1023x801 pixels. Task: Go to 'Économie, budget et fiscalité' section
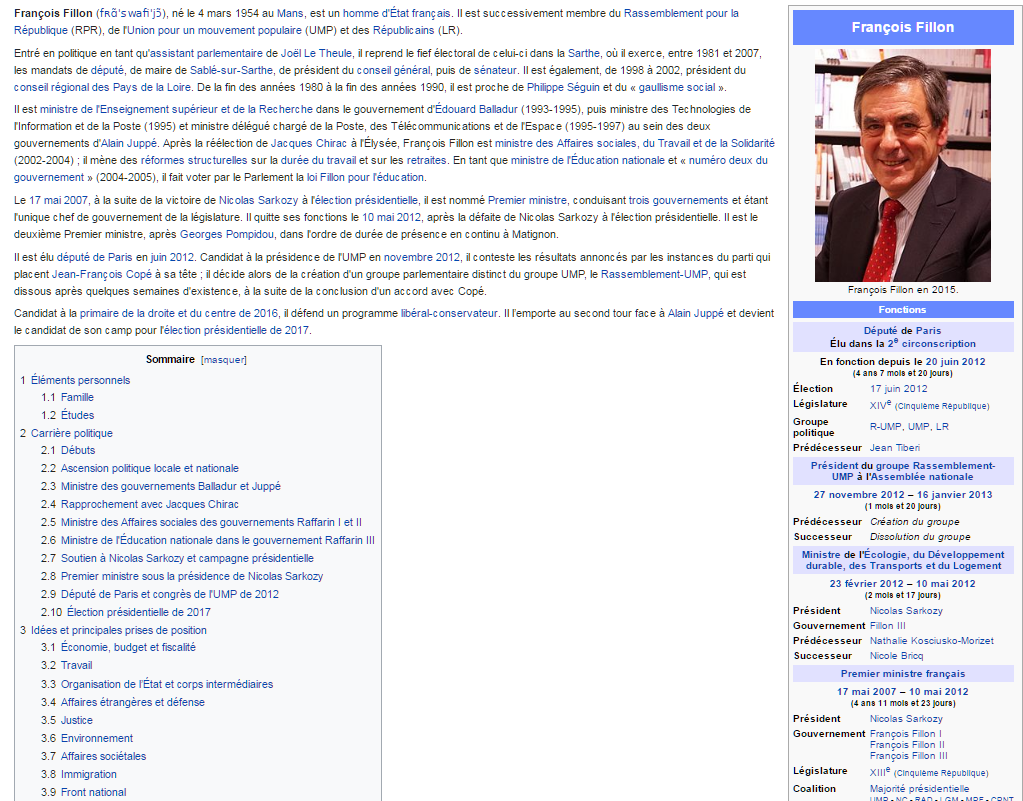coord(128,647)
